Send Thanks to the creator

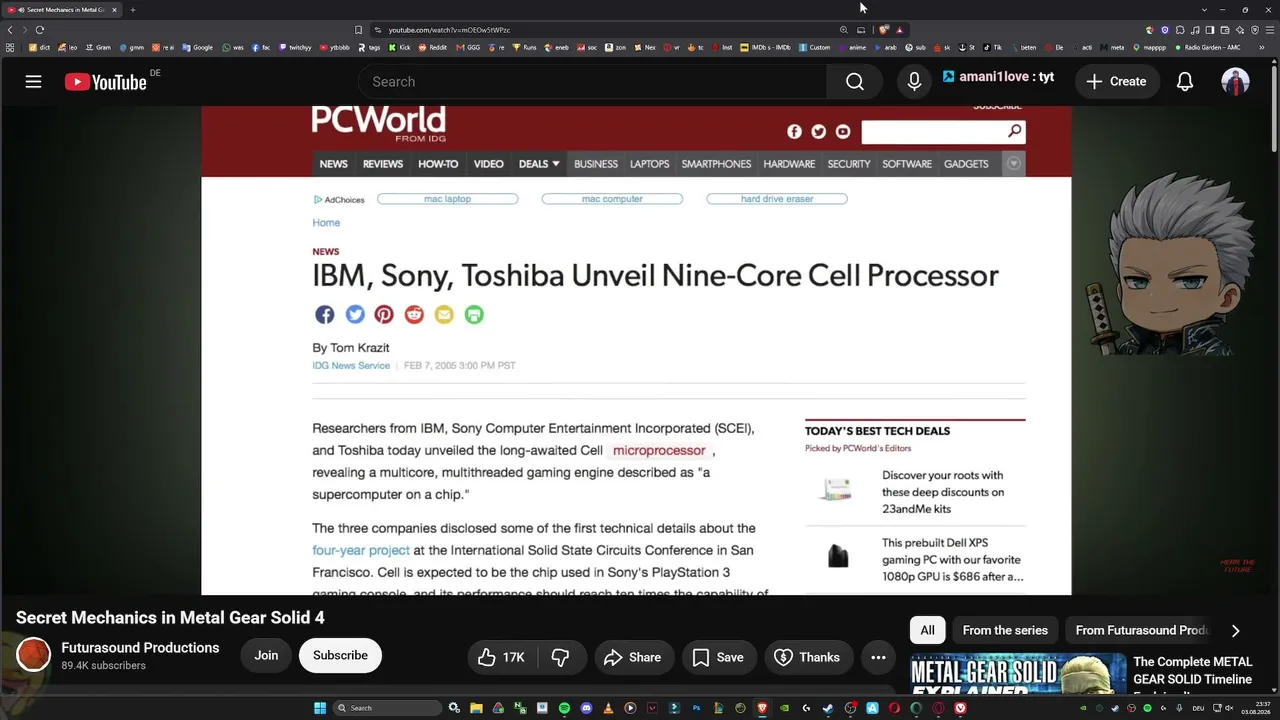[x=807, y=657]
